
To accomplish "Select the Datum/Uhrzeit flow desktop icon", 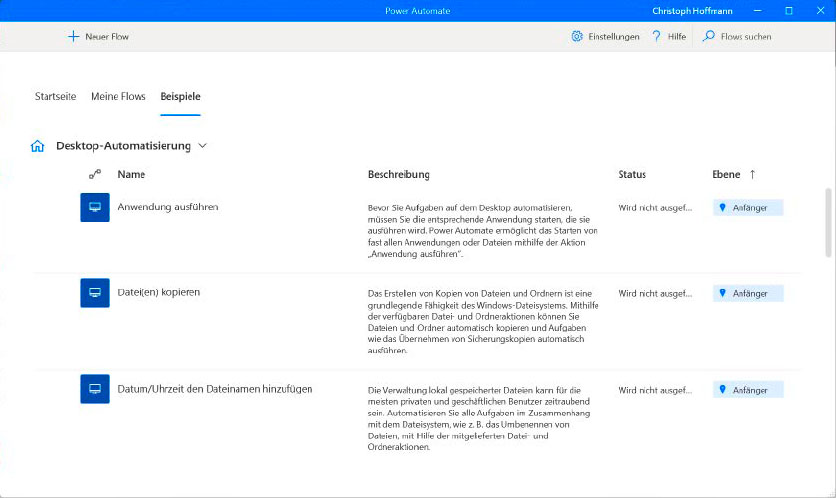I will [x=95, y=389].
